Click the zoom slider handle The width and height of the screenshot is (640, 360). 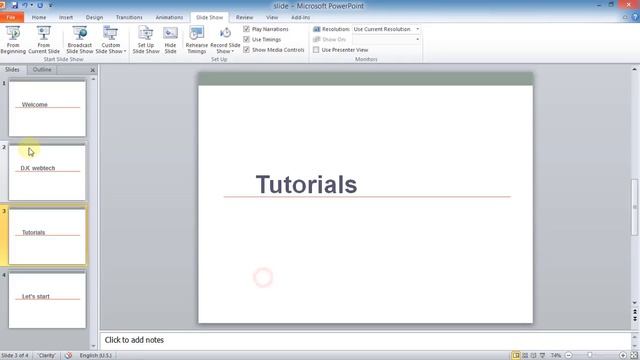590,356
